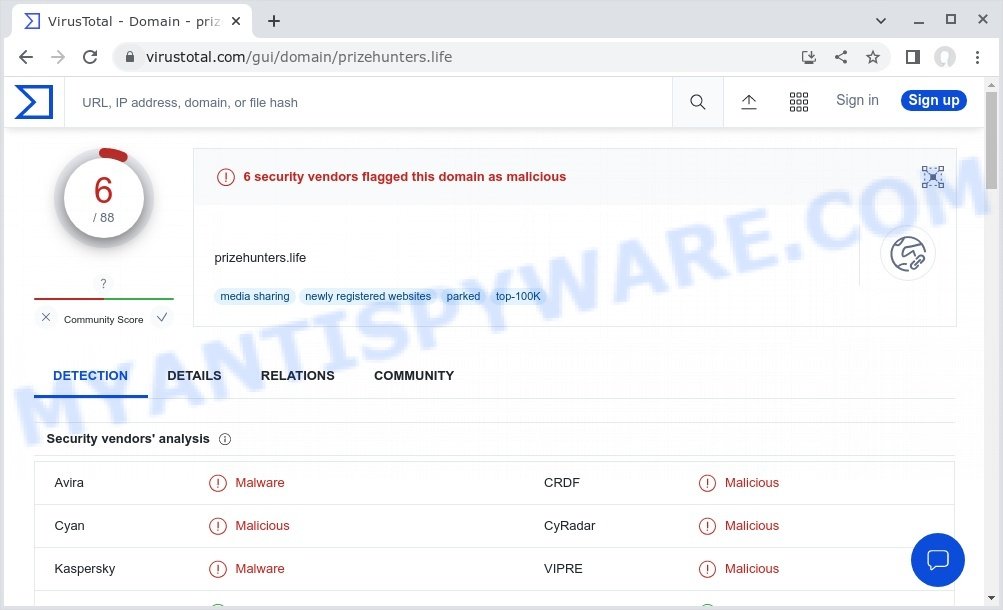Go back to the previous page
1003x610 pixels.
click(x=26, y=57)
